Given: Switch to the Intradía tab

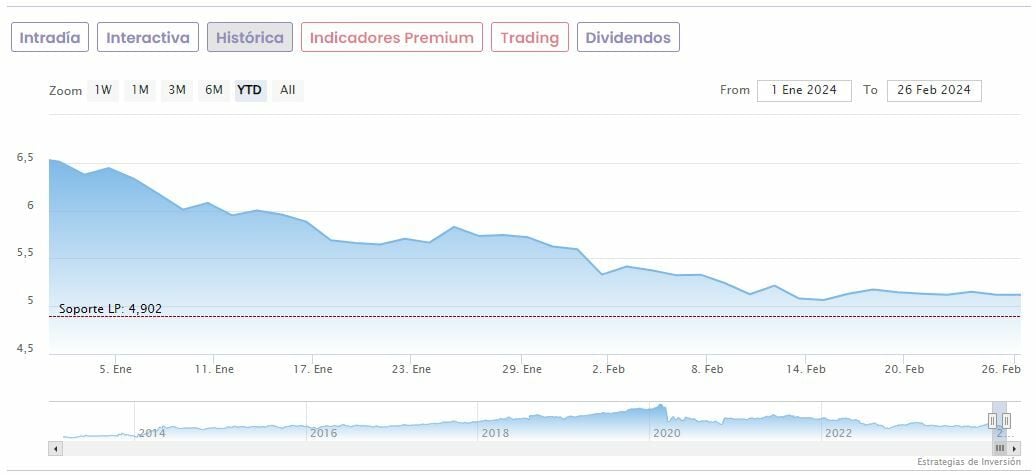Looking at the screenshot, I should point(50,38).
